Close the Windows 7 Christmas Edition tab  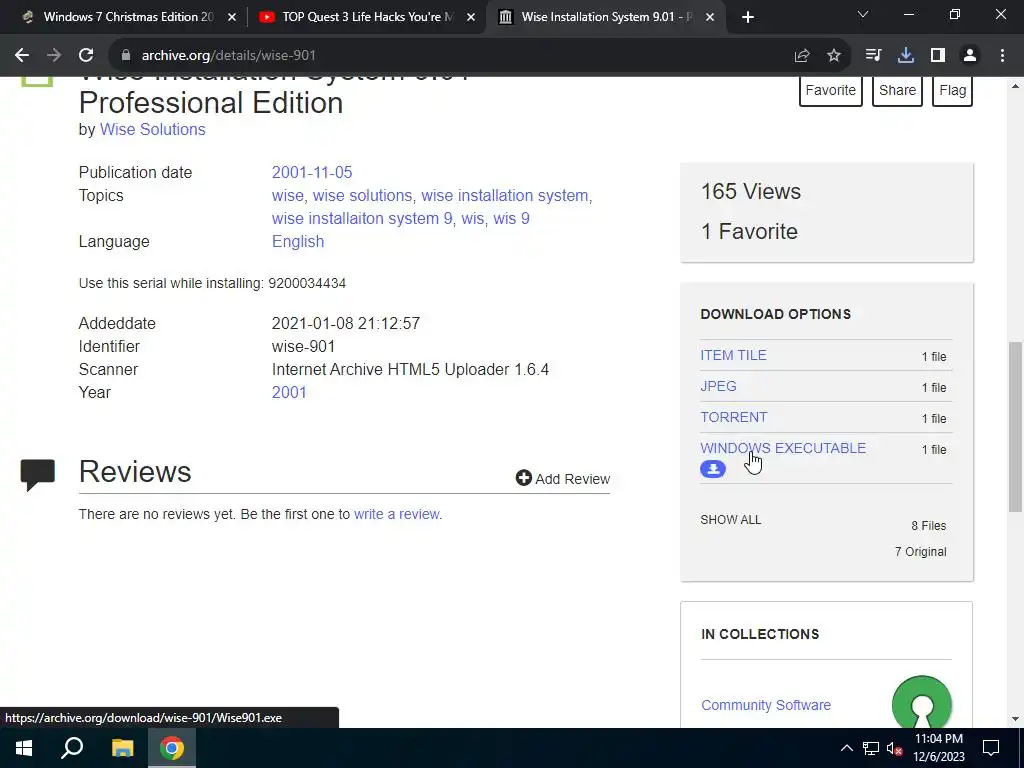pos(232,17)
